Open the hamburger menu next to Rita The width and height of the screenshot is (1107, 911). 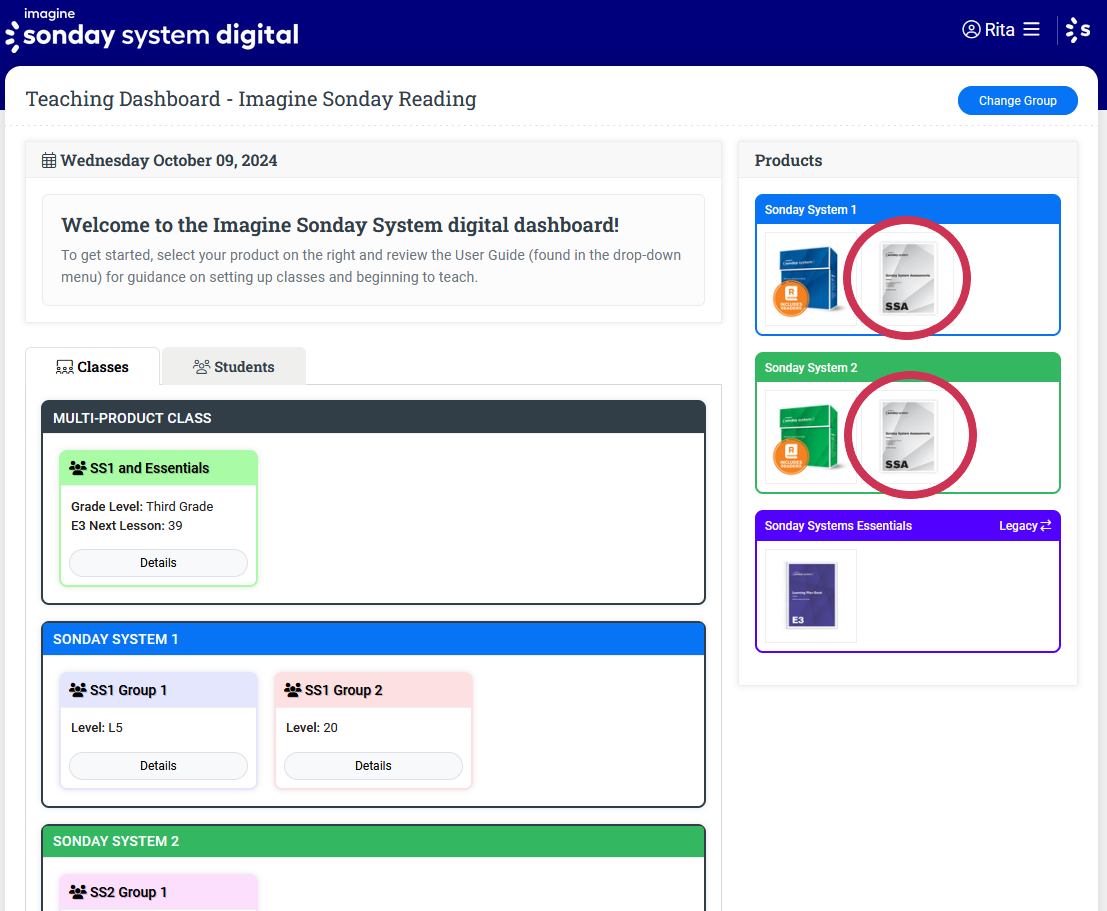(1031, 30)
